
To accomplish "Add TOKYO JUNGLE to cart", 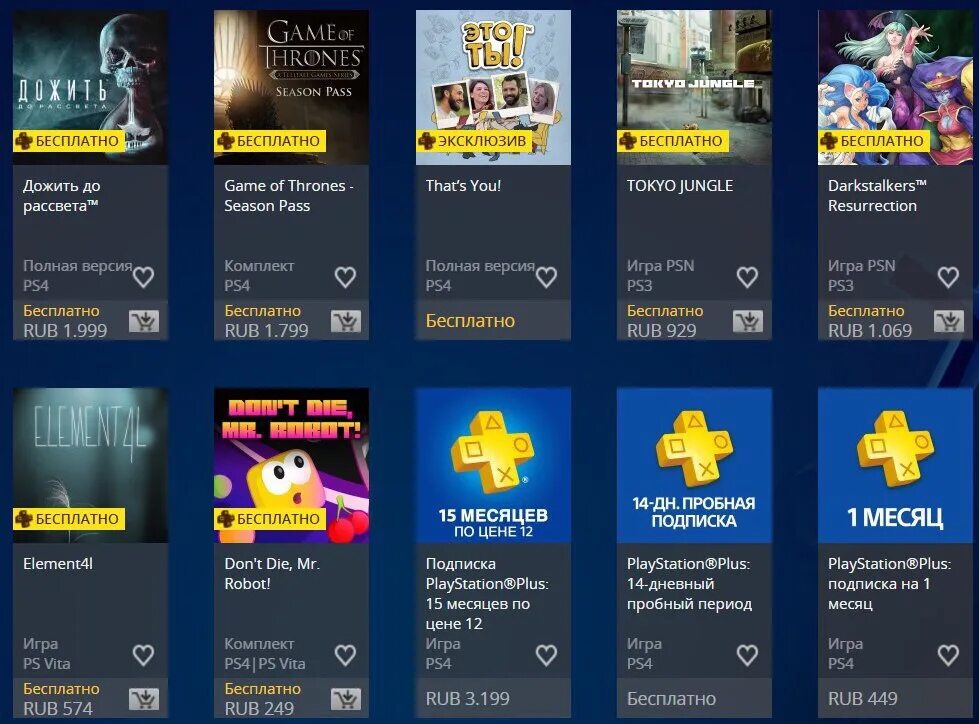I will [x=747, y=321].
